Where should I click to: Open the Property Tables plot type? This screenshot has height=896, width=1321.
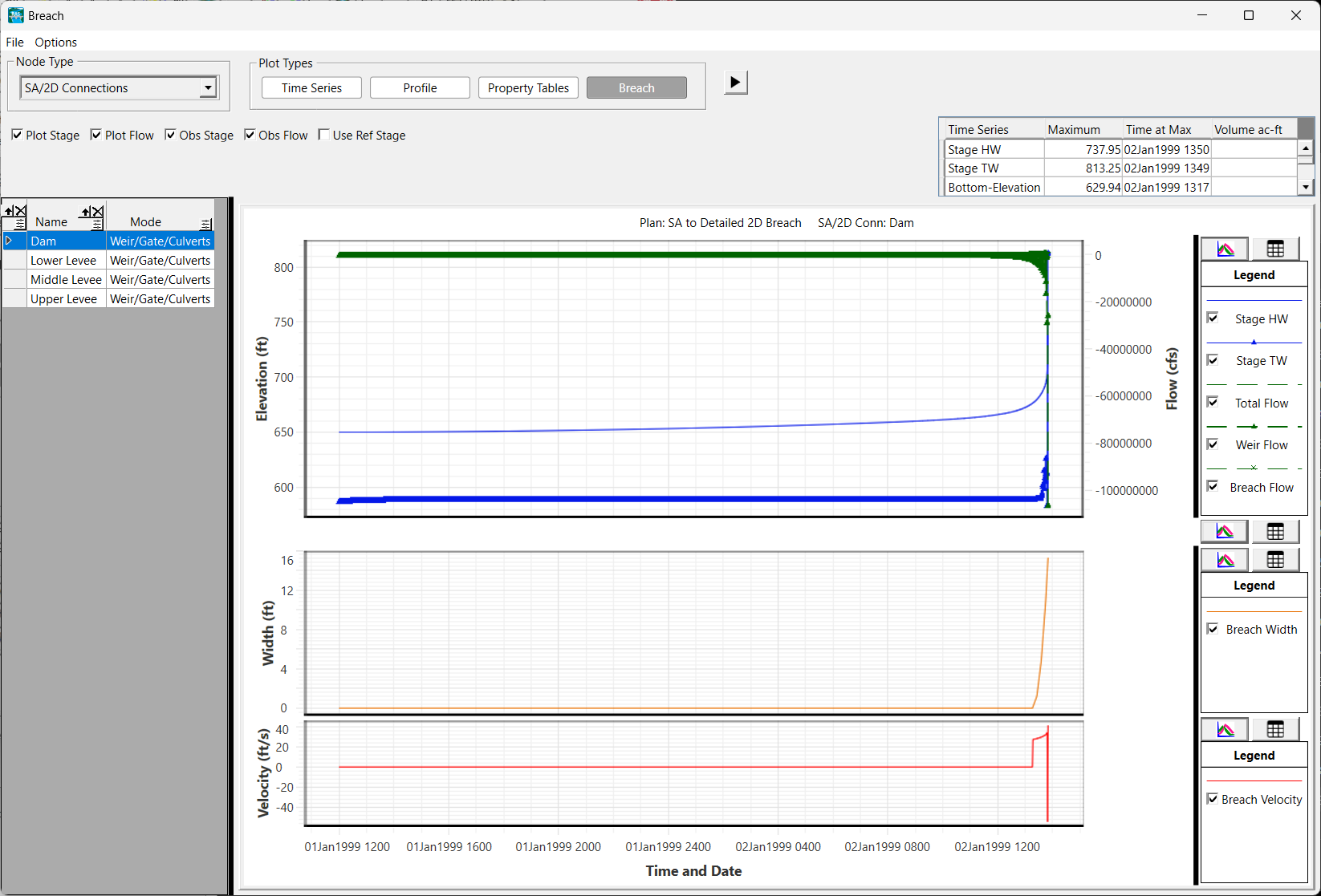[x=528, y=87]
